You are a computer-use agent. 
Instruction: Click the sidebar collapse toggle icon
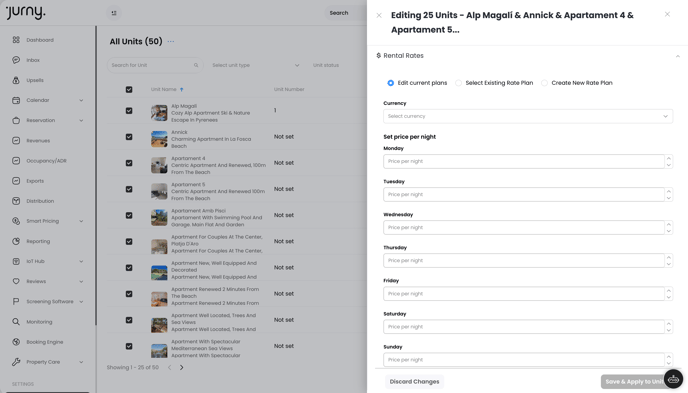pyautogui.click(x=114, y=13)
